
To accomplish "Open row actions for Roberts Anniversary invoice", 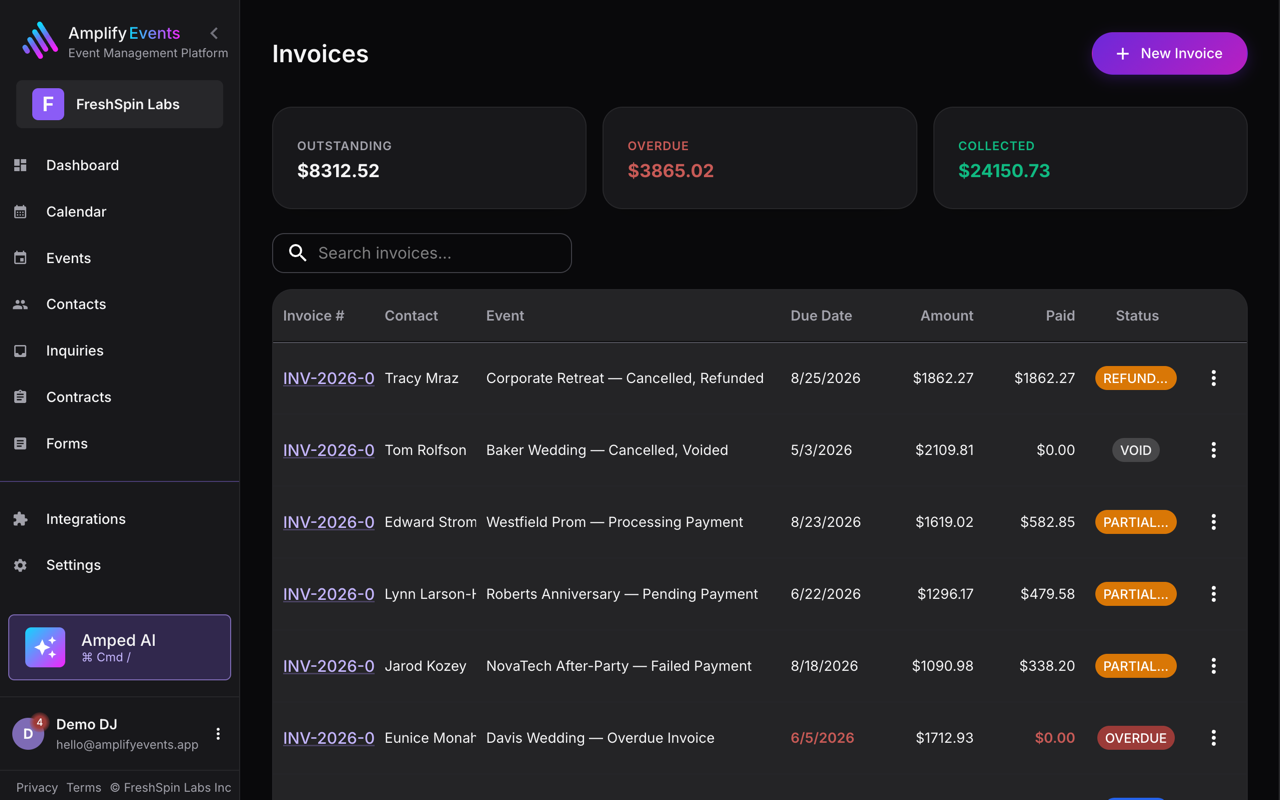I will point(1213,594).
